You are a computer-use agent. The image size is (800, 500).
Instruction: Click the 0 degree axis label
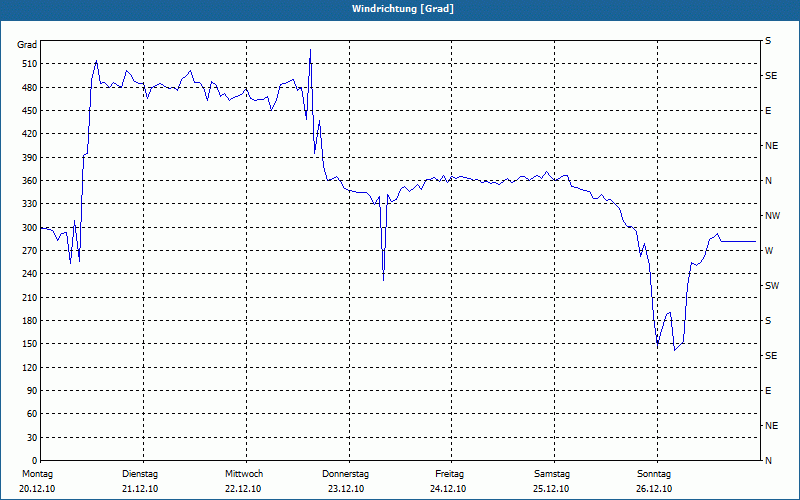point(34,461)
